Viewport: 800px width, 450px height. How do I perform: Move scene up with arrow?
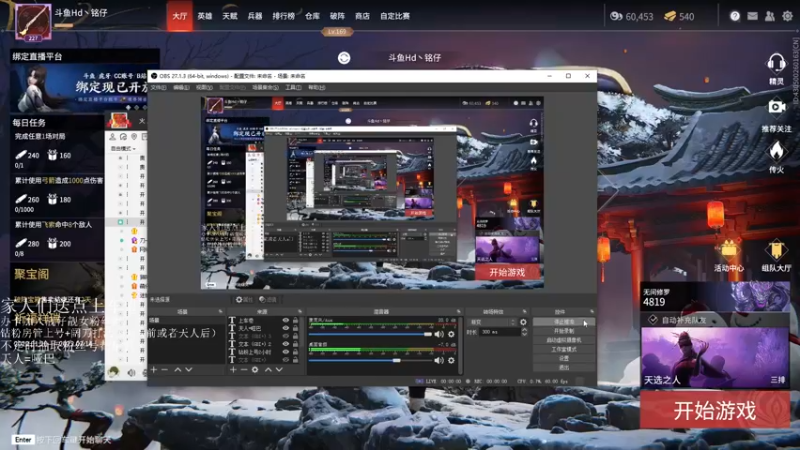[x=178, y=369]
